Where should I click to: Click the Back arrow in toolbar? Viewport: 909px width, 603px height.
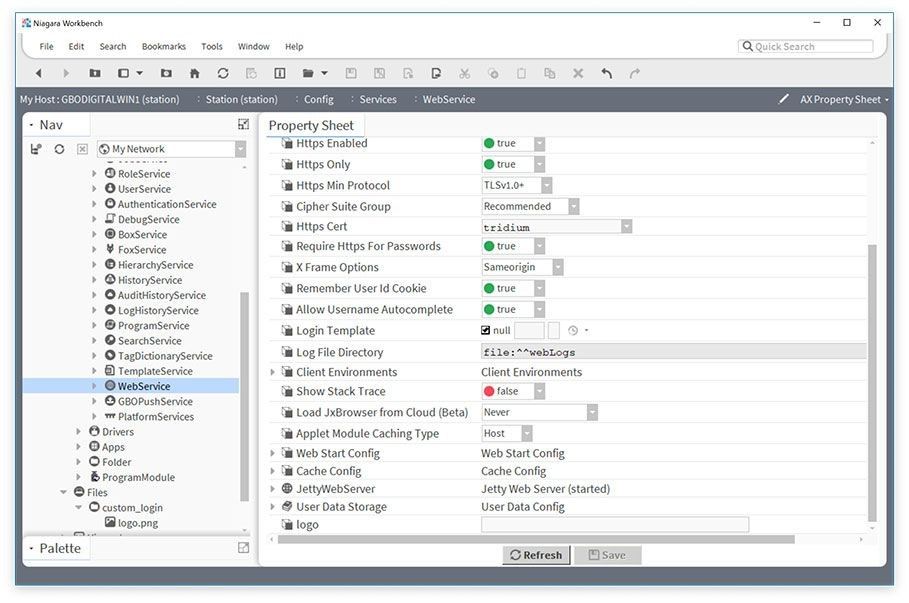tap(38, 73)
